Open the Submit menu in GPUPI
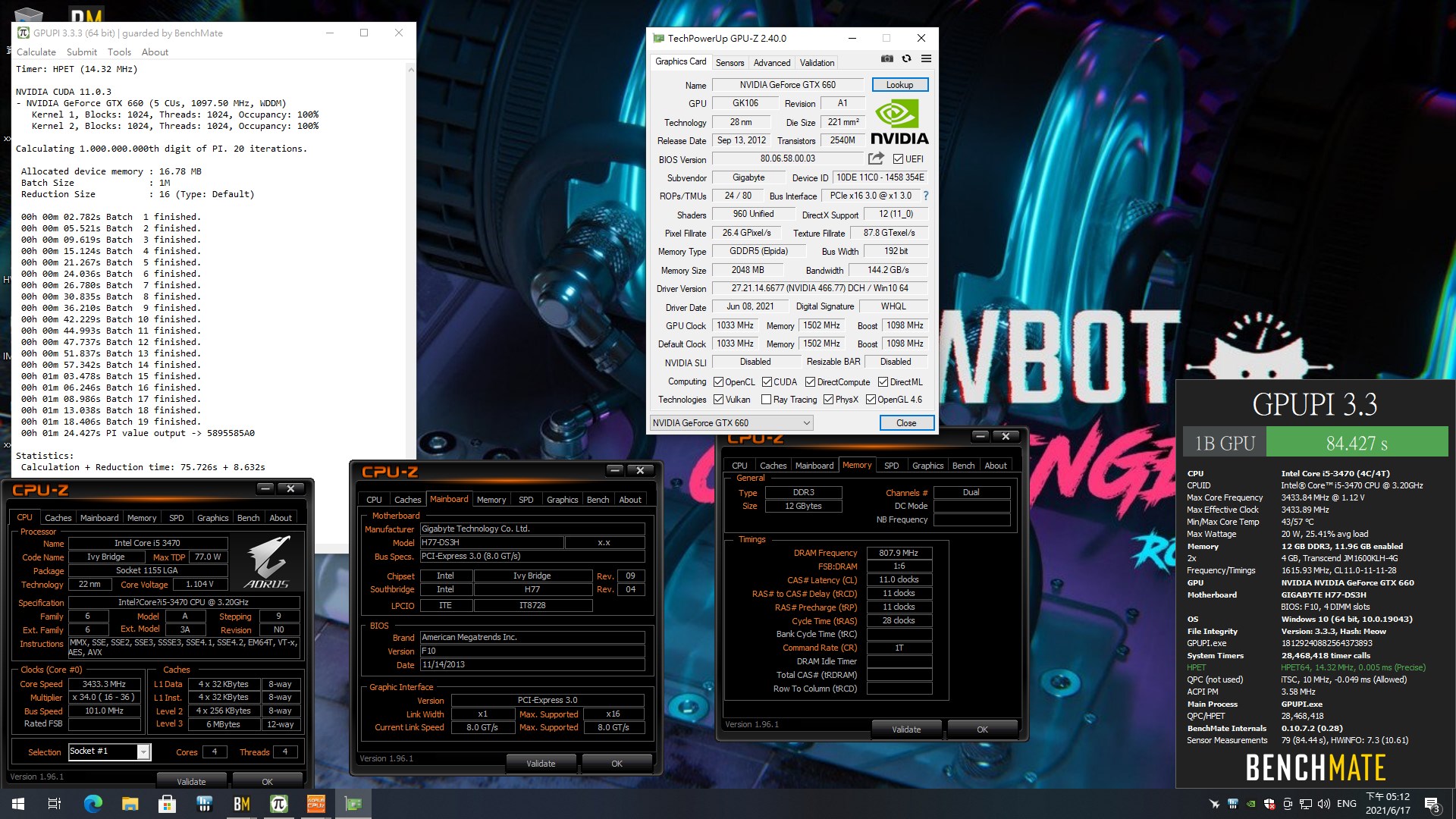Screen dimensions: 1456x819 click(x=81, y=52)
